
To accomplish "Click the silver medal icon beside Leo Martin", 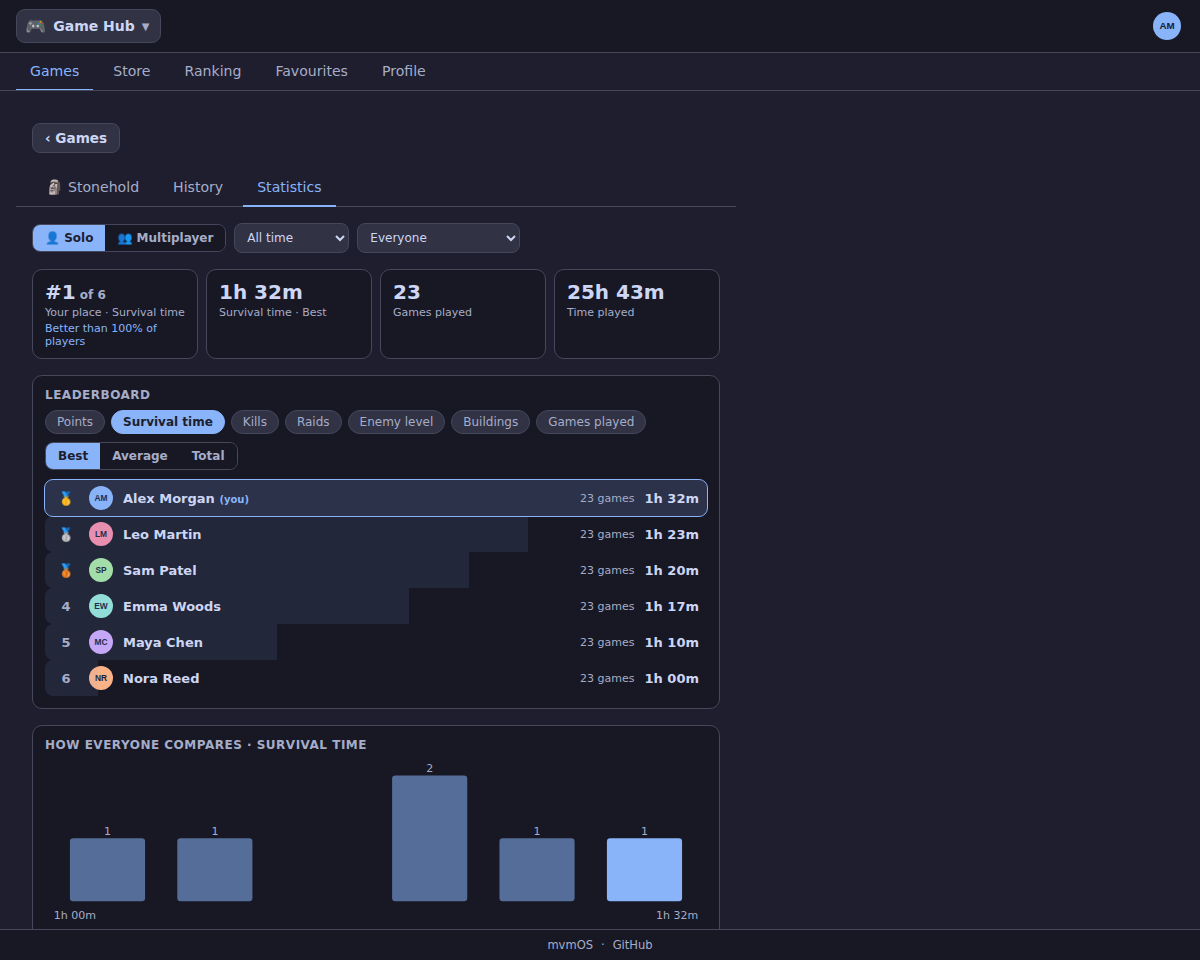I will pyautogui.click(x=66, y=534).
